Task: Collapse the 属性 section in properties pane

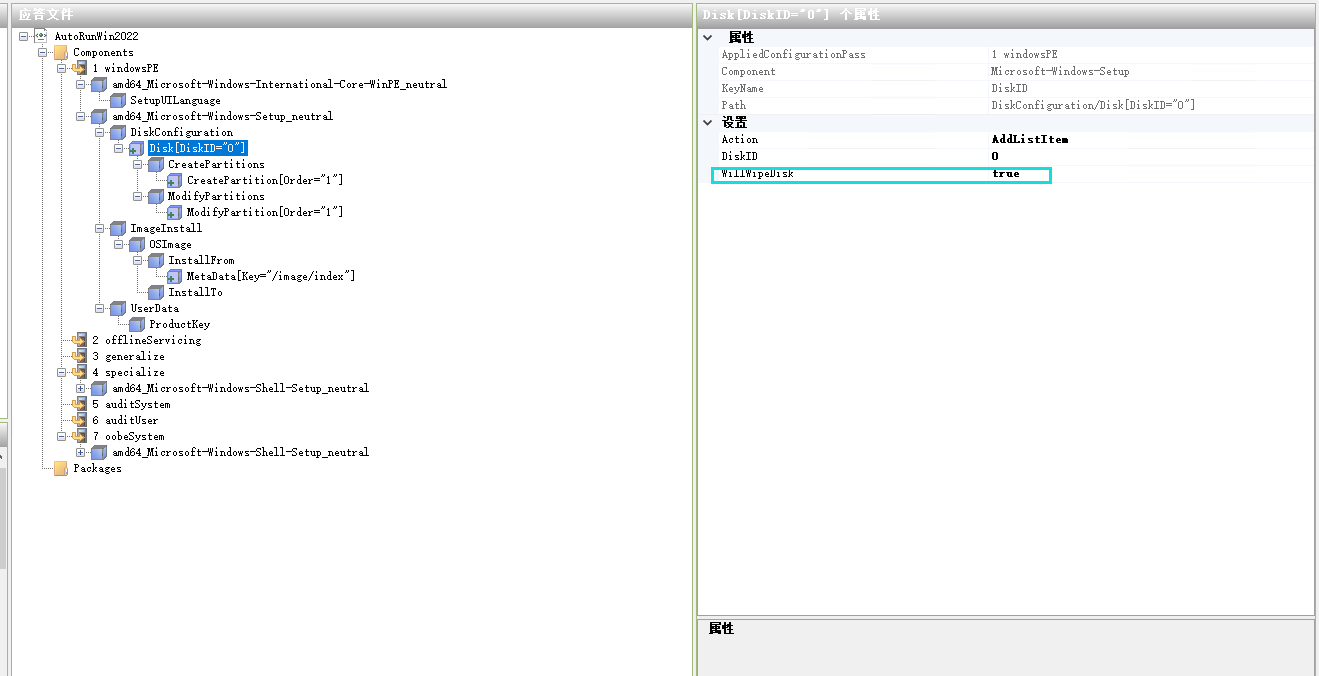Action: coord(709,37)
